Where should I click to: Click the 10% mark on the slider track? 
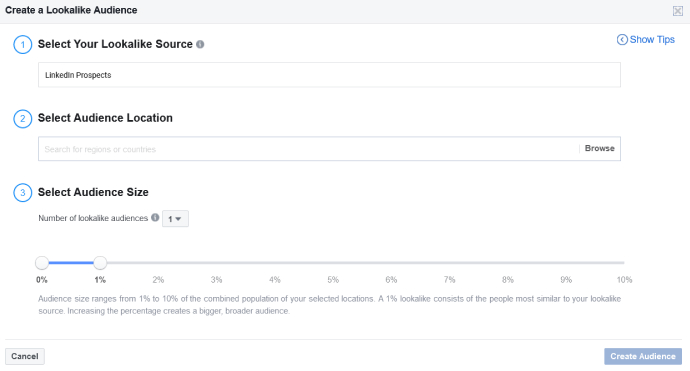coord(623,263)
